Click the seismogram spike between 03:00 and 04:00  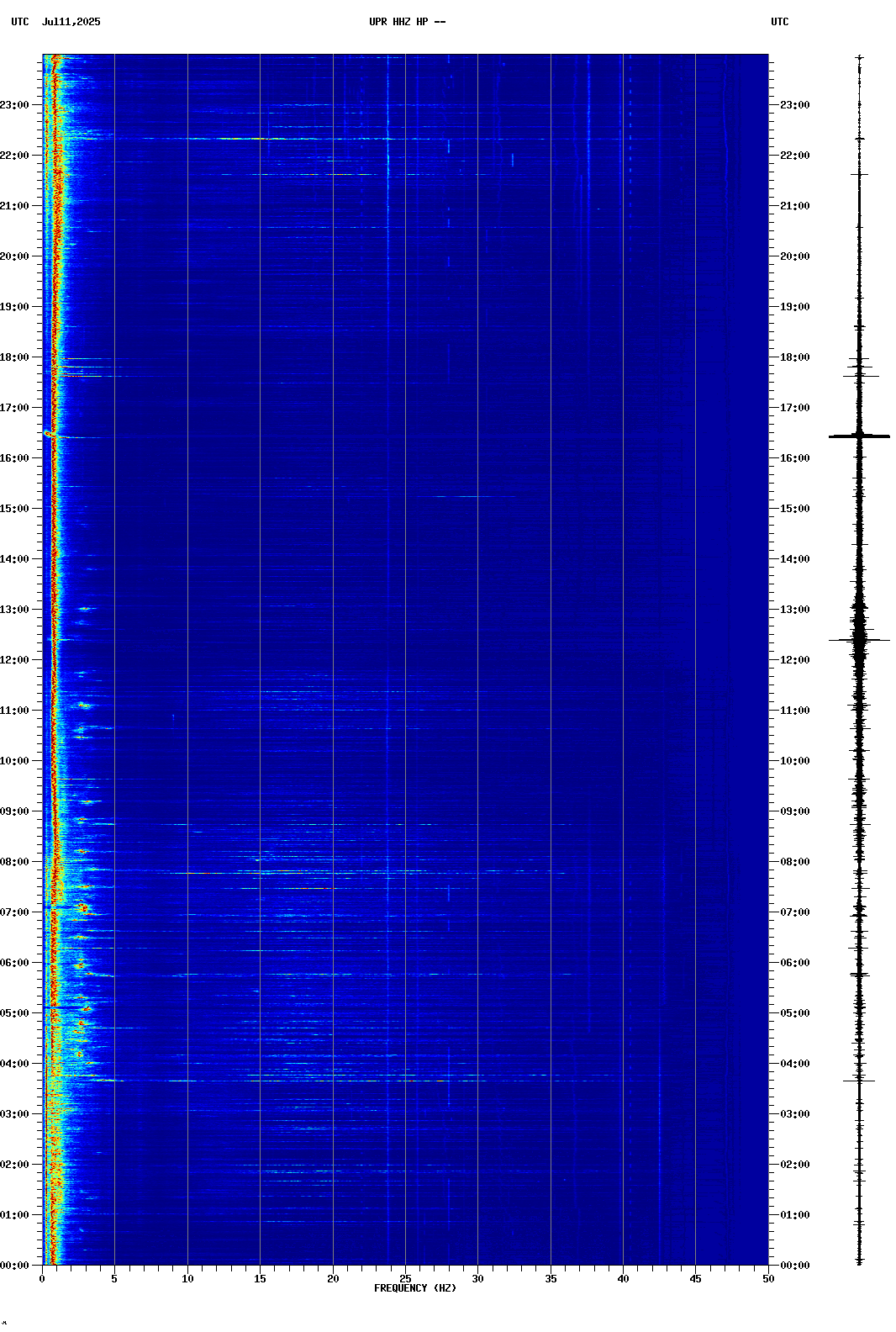[859, 1081]
